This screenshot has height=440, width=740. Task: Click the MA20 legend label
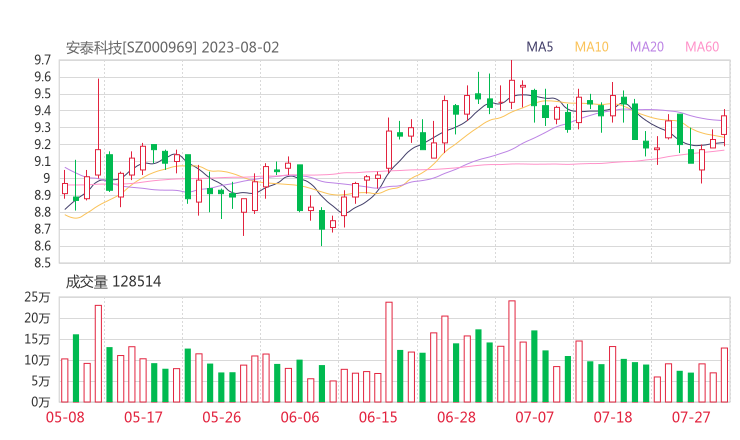[647, 47]
